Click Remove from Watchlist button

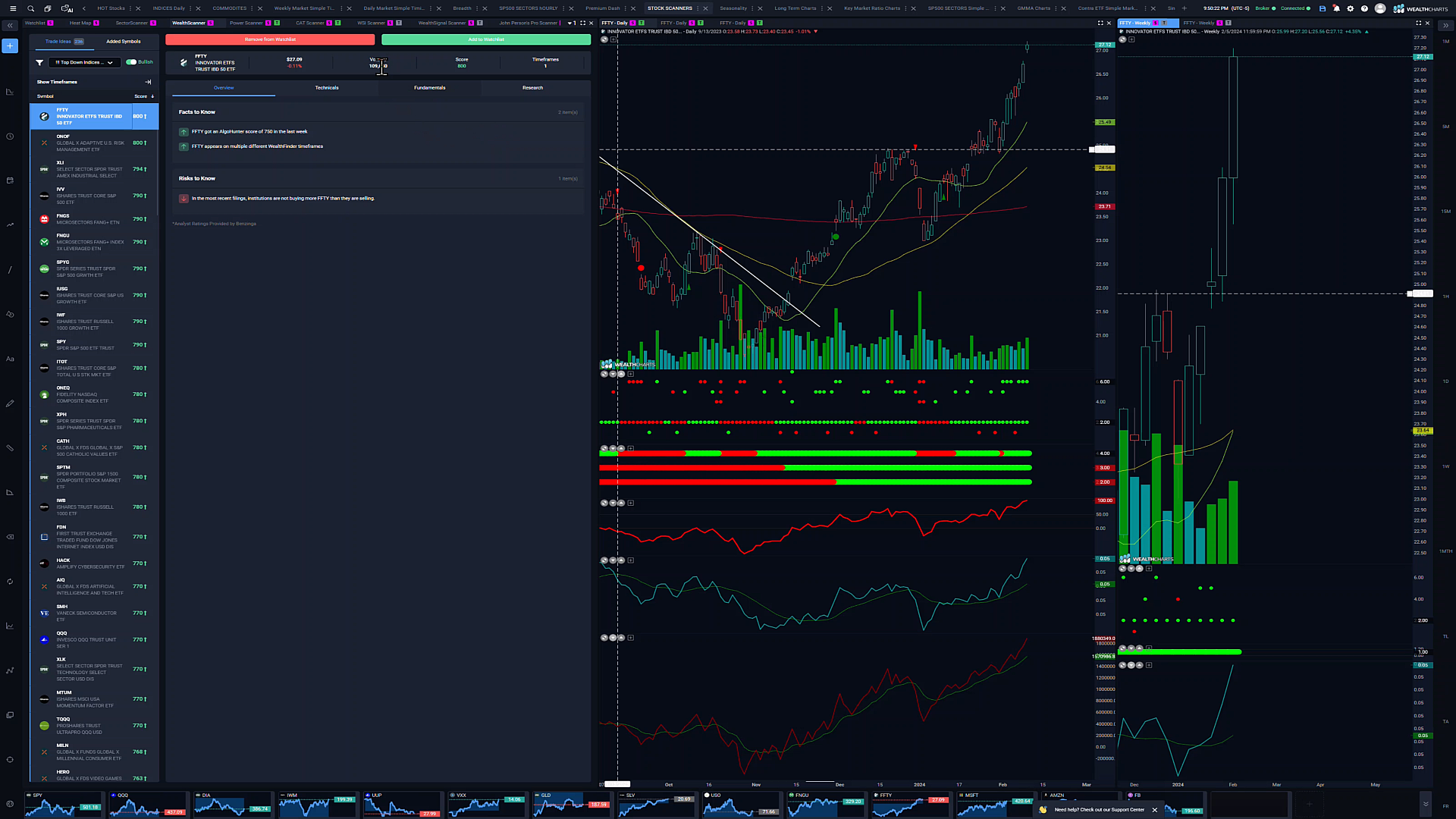pyautogui.click(x=270, y=39)
